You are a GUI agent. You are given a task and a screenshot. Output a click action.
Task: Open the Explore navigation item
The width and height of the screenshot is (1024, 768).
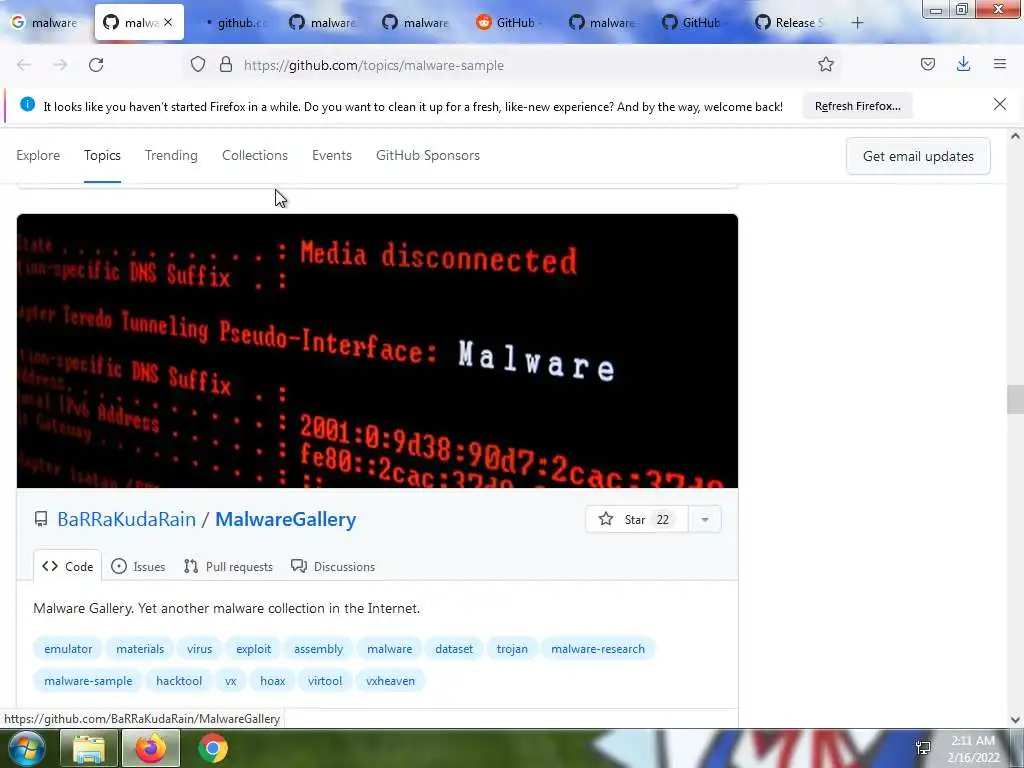coord(38,155)
